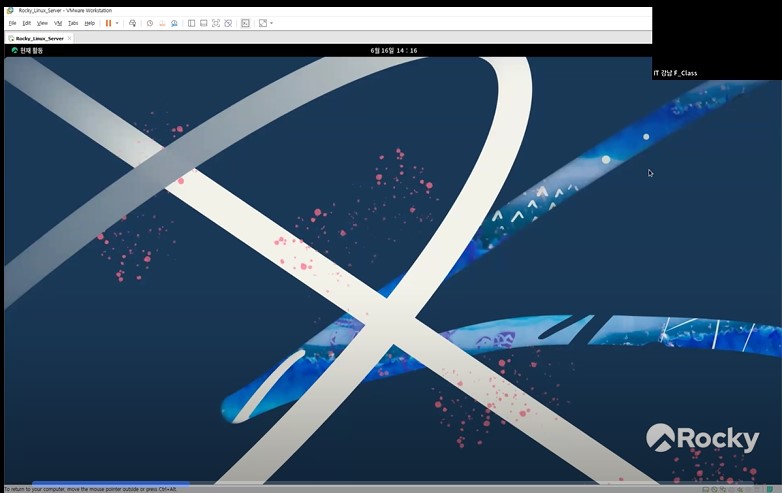This screenshot has height=493, width=782.
Task: Expand the stretch display dropdown arrow
Action: pos(271,23)
